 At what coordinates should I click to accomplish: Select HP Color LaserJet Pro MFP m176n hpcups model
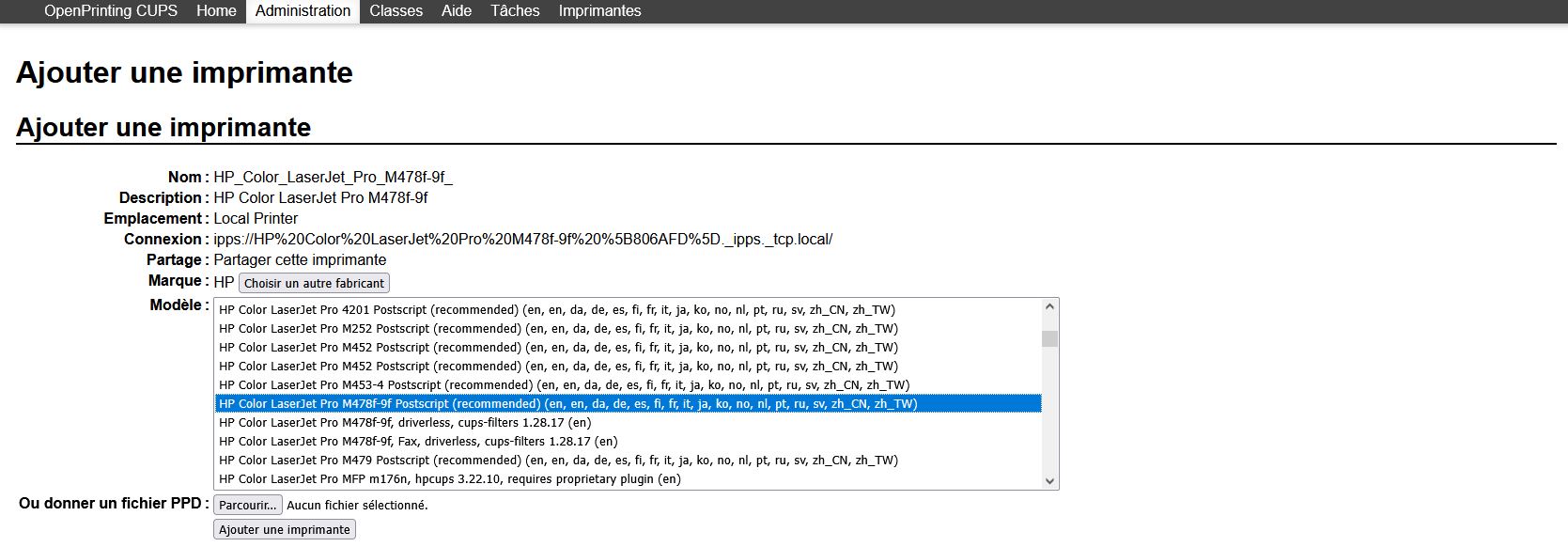click(x=628, y=478)
